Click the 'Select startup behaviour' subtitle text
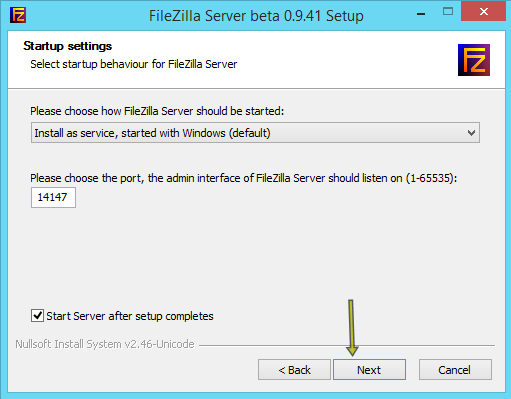Screen dimensions: 511x399 tap(134, 64)
